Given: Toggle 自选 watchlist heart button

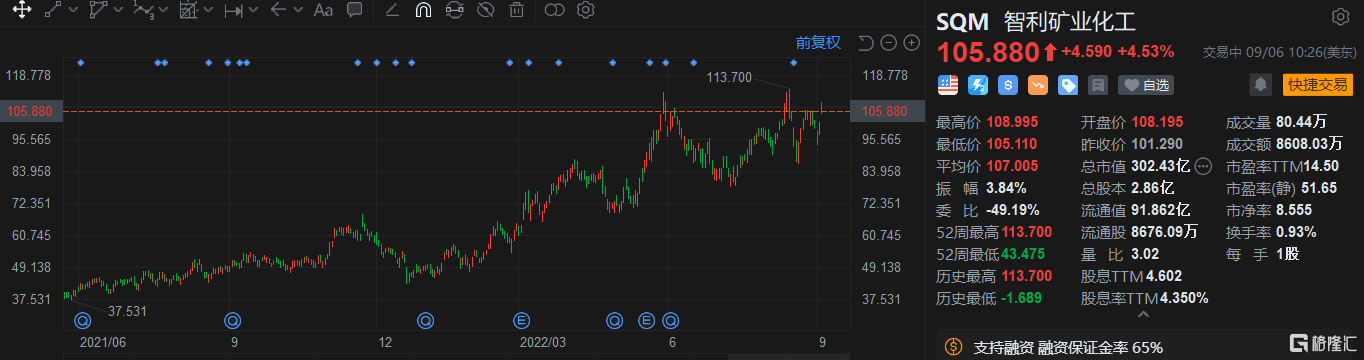Looking at the screenshot, I should coord(1145,85).
